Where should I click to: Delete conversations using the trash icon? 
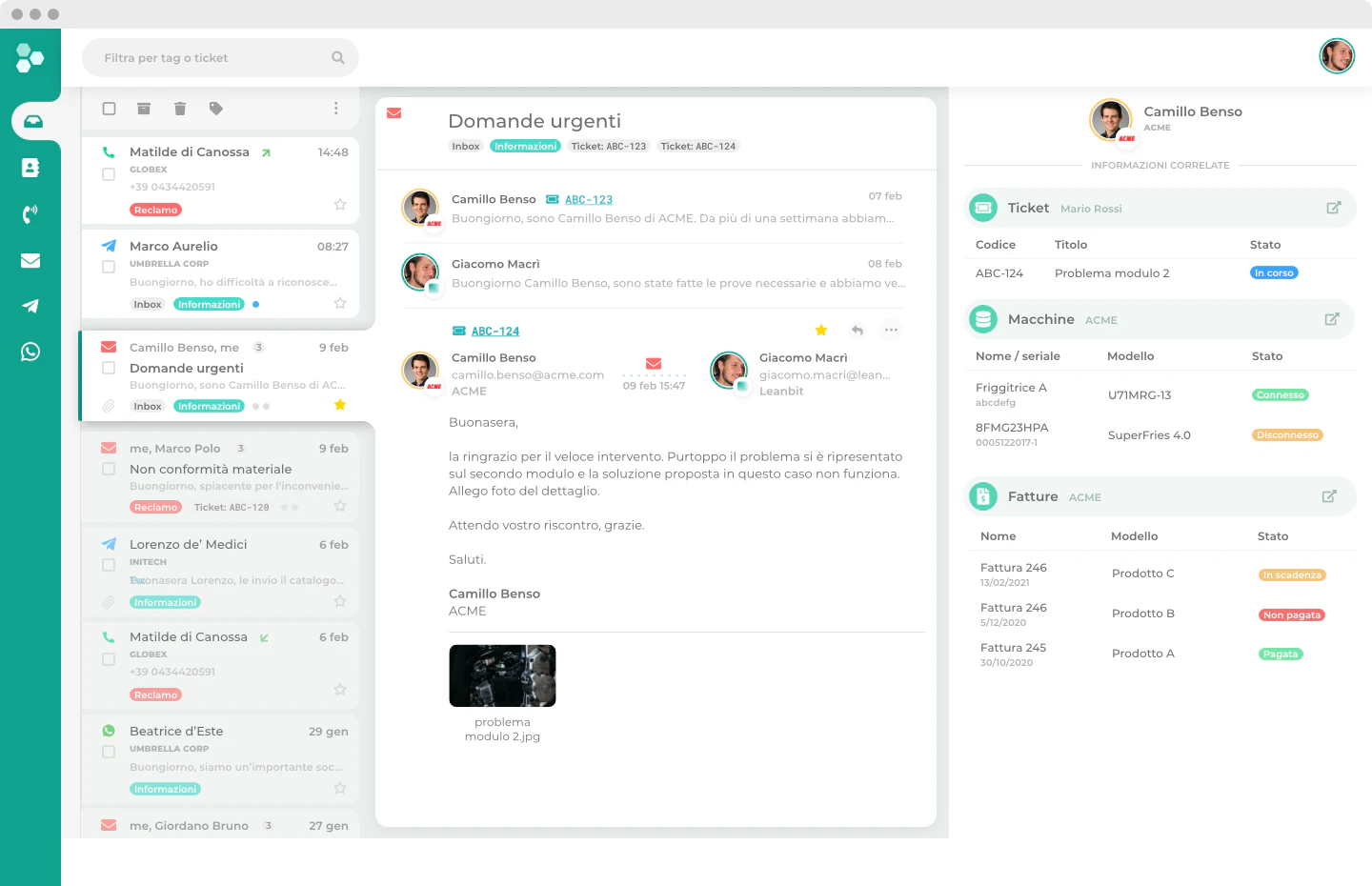pos(180,109)
